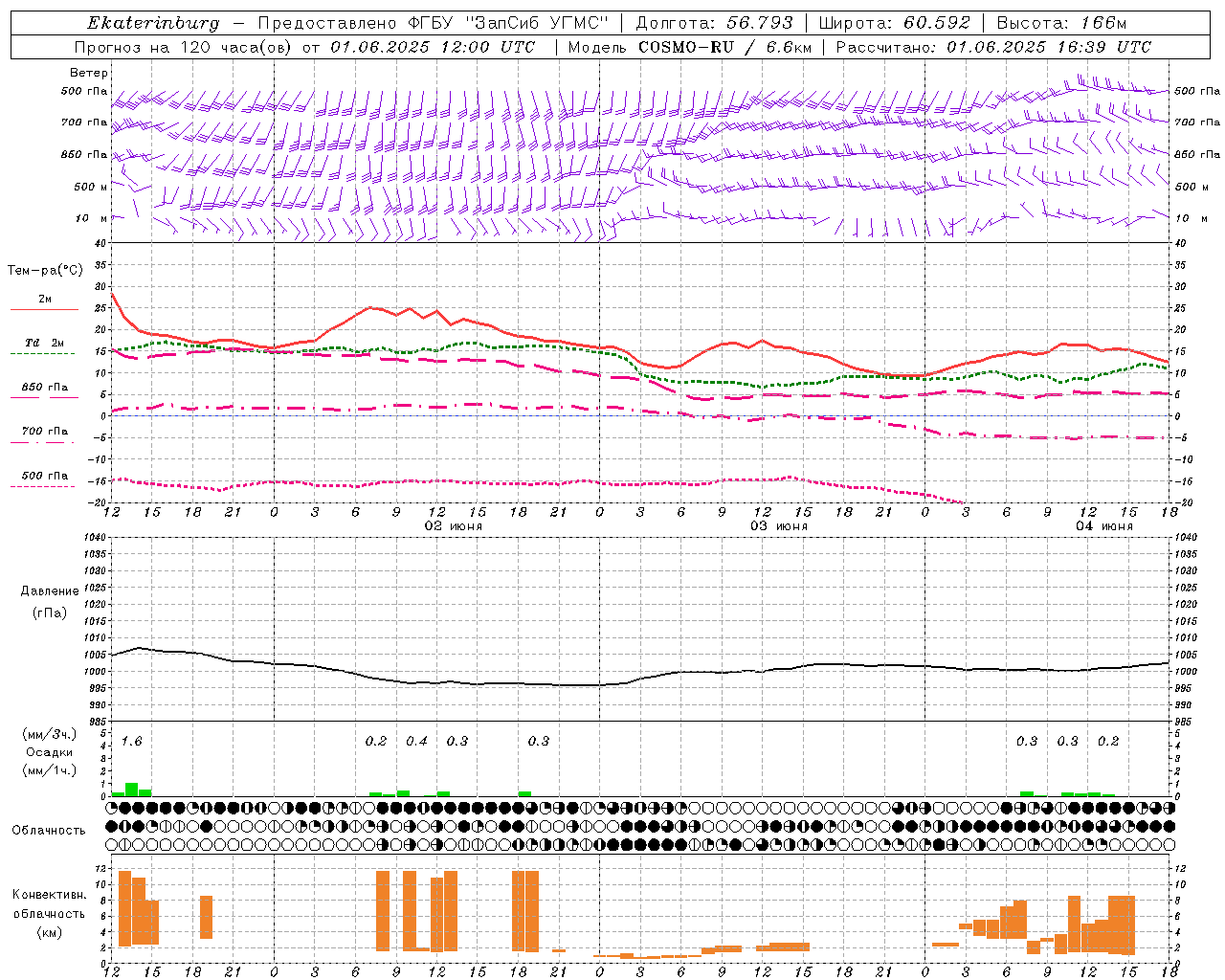Viewport: 1225px width, 980px height.
Task: Click the Широта: 60.592 value
Action: coord(895,23)
